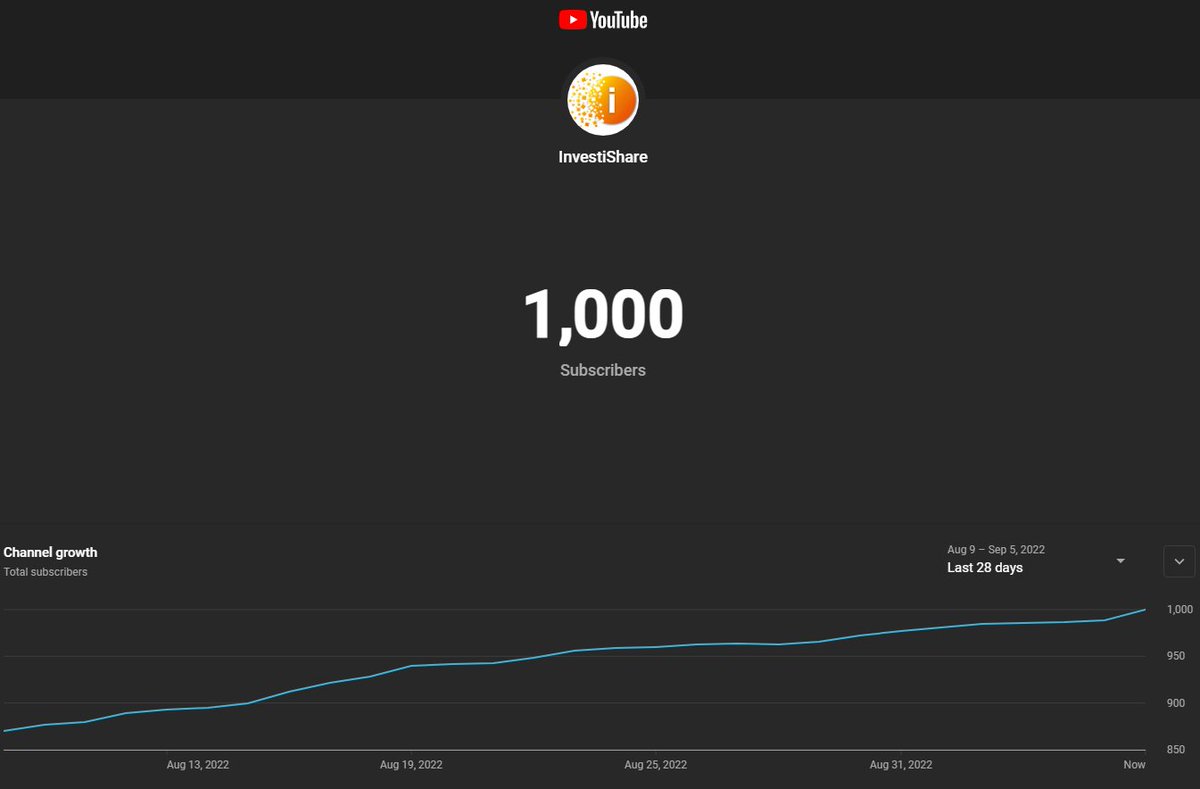Click the YouTube logo at top
This screenshot has width=1200, height=789.
click(603, 20)
